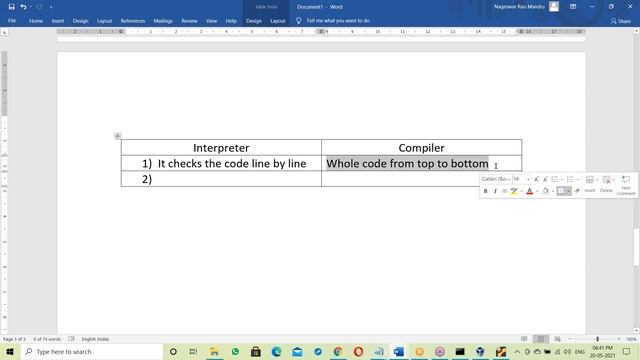Click the page count in the status bar
The height and width of the screenshot is (360, 640).
[15, 339]
